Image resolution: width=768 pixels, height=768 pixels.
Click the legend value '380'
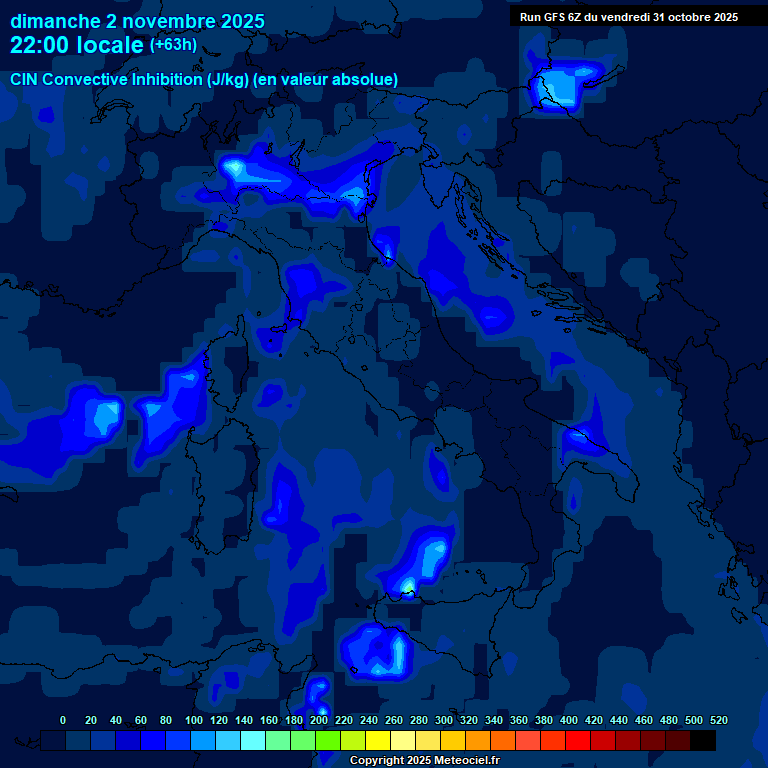[544, 720]
